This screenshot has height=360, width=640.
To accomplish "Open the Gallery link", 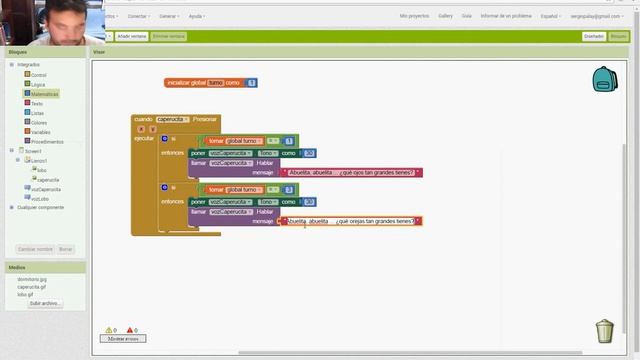I will tap(445, 16).
